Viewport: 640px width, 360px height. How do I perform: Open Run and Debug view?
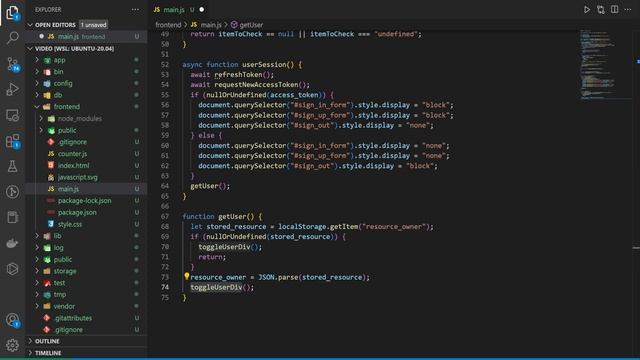13,89
